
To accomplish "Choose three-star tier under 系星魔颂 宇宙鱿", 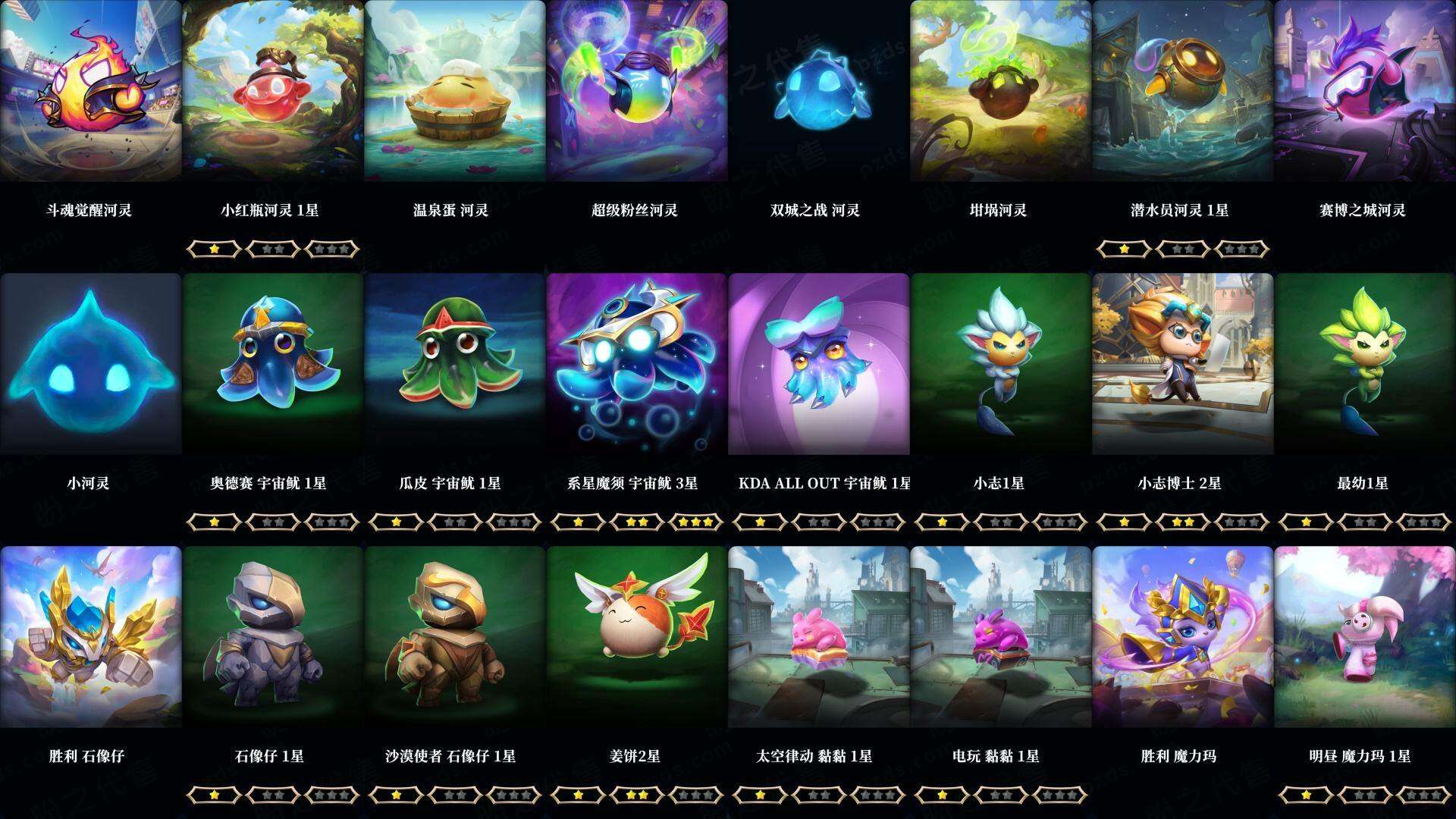I will pos(695,522).
